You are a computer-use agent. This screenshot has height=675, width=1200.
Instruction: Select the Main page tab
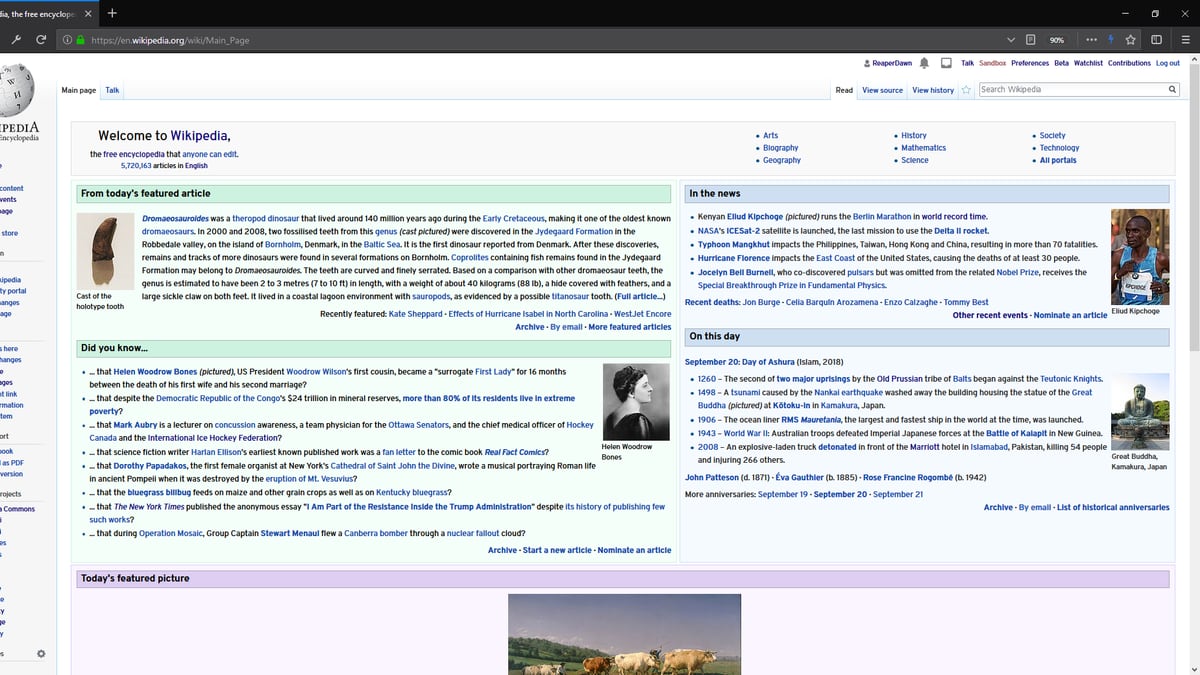(79, 90)
